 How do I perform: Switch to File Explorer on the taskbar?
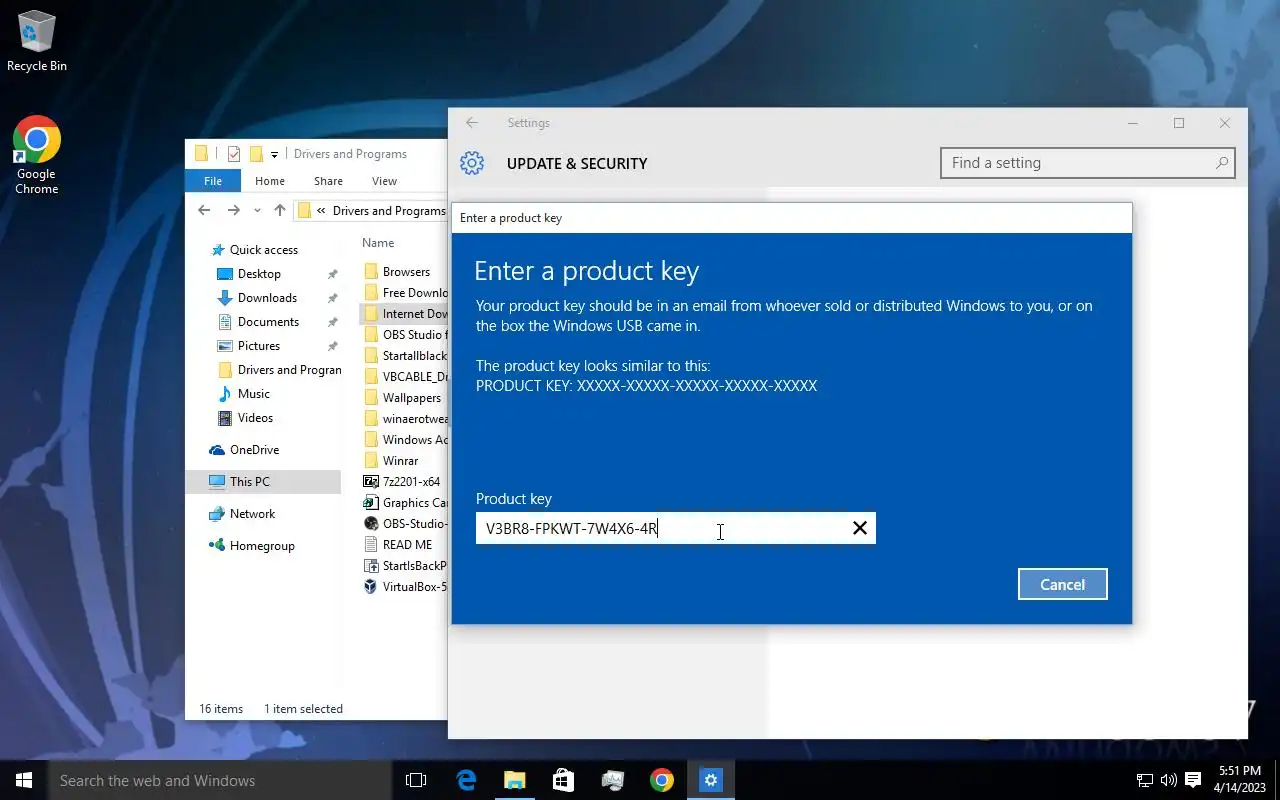tap(514, 780)
